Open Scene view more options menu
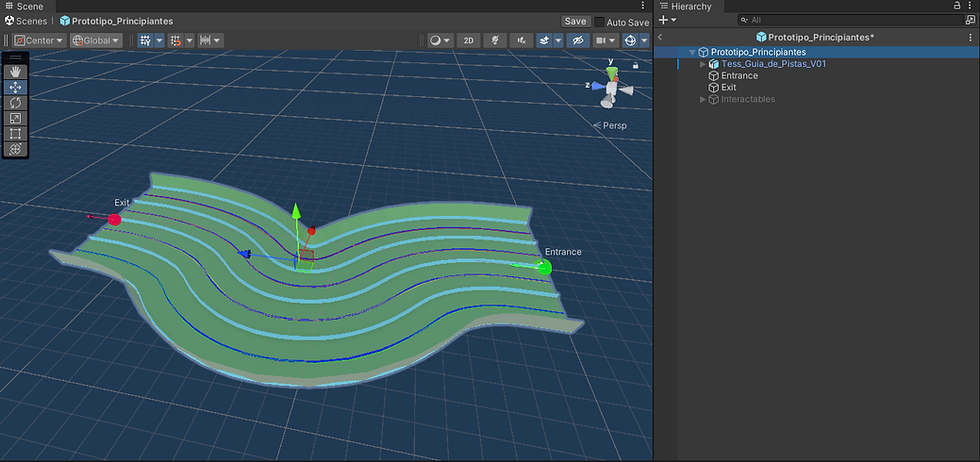Screen dimensions: 980x462 pyautogui.click(x=643, y=6)
